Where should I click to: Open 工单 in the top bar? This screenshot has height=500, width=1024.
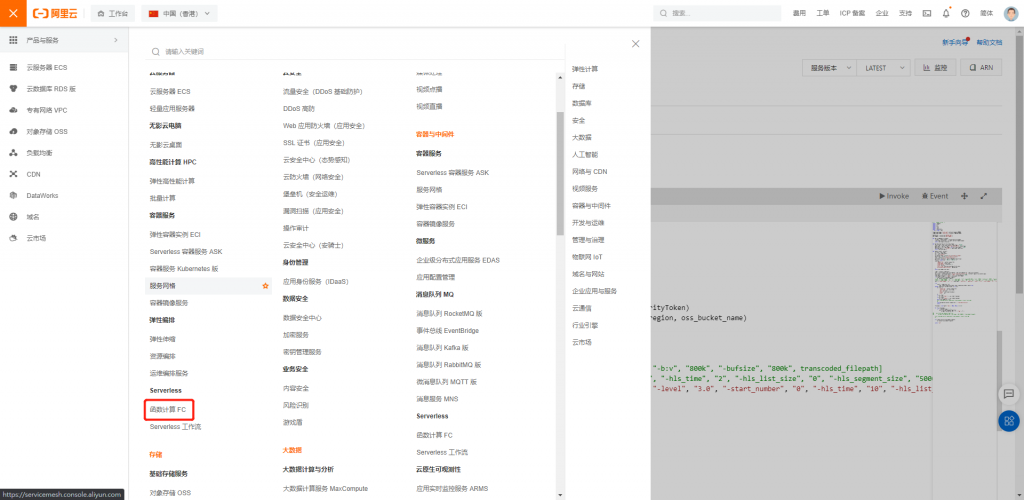[x=823, y=13]
